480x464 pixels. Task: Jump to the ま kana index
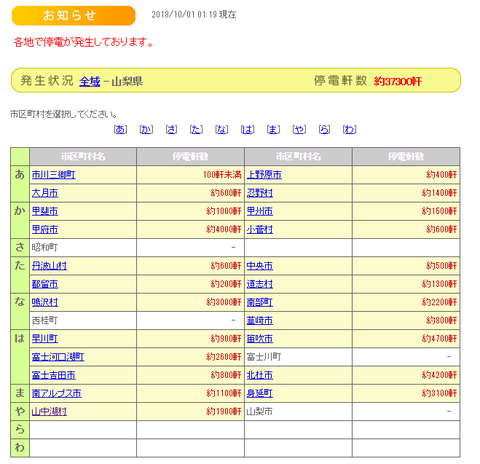pos(273,129)
